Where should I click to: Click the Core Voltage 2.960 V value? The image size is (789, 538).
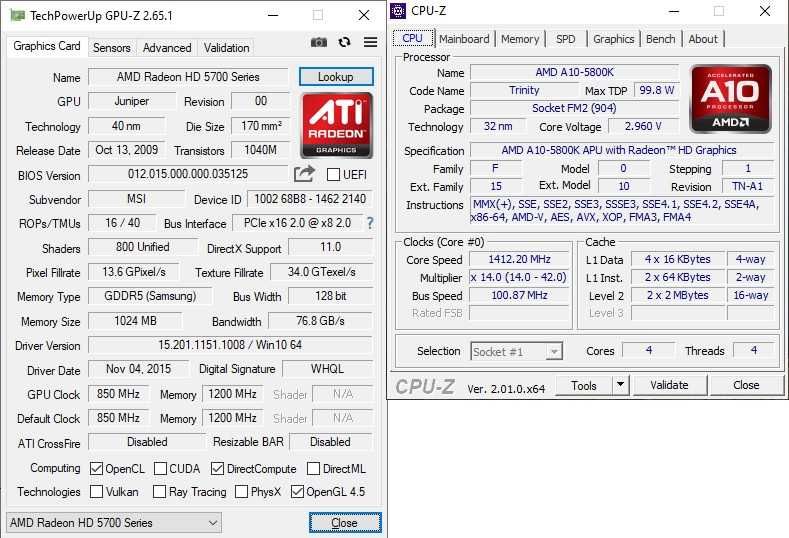(643, 126)
